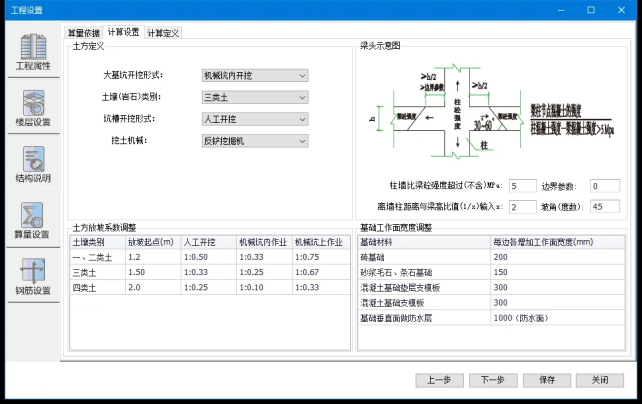Expand the 大基坑开挖形式 dropdown
642x404 pixels.
[255, 75]
